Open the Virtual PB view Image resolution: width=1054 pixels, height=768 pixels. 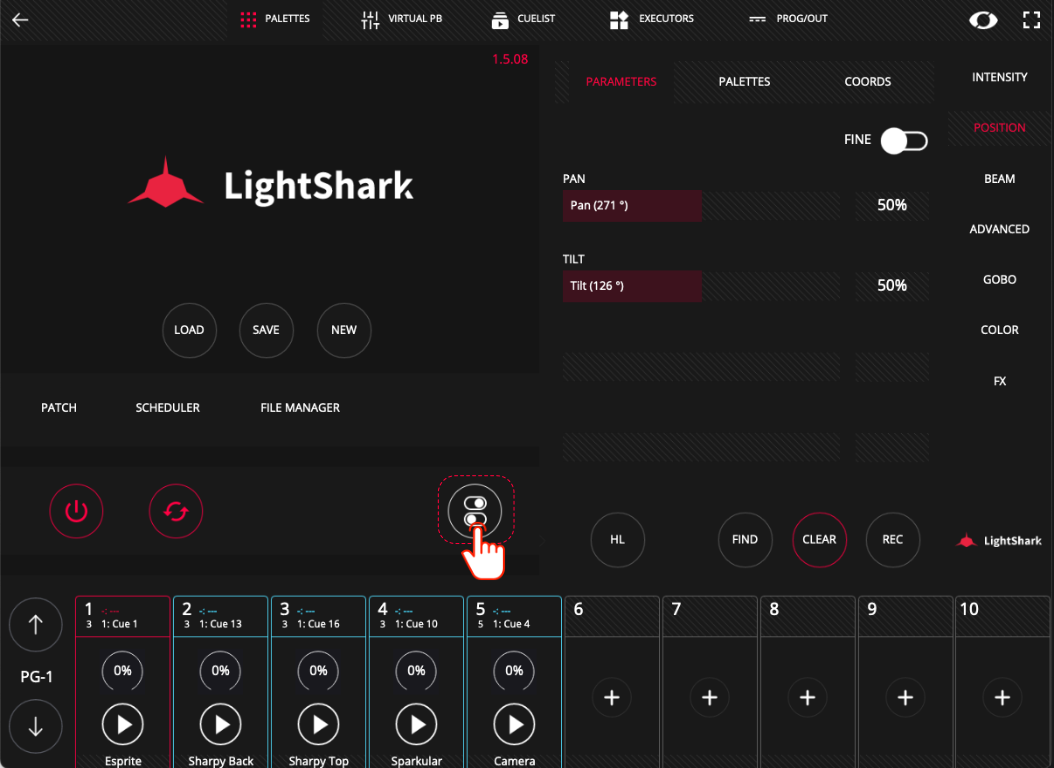coord(401,19)
